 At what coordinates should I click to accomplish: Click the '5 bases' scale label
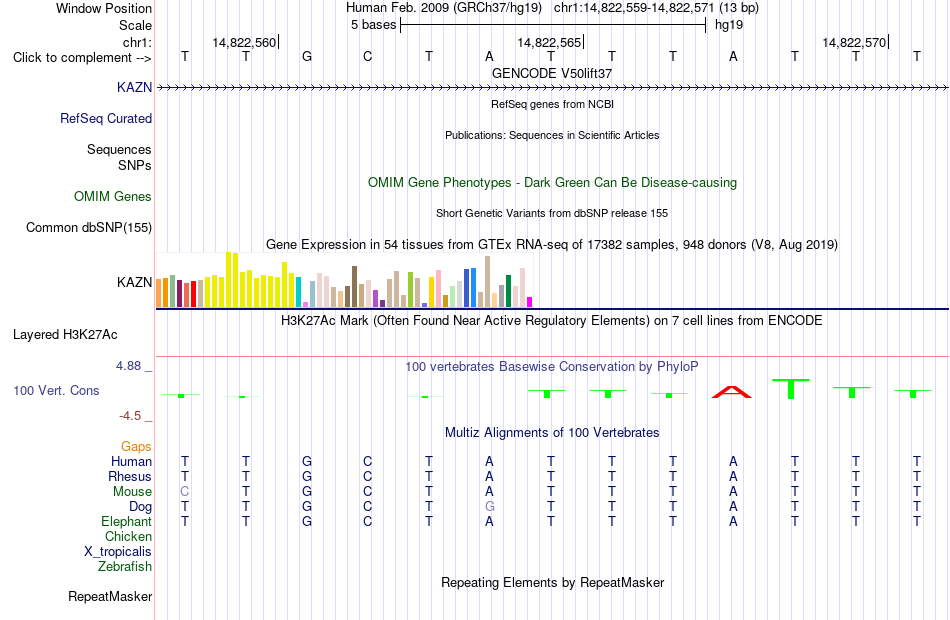pyautogui.click(x=373, y=25)
